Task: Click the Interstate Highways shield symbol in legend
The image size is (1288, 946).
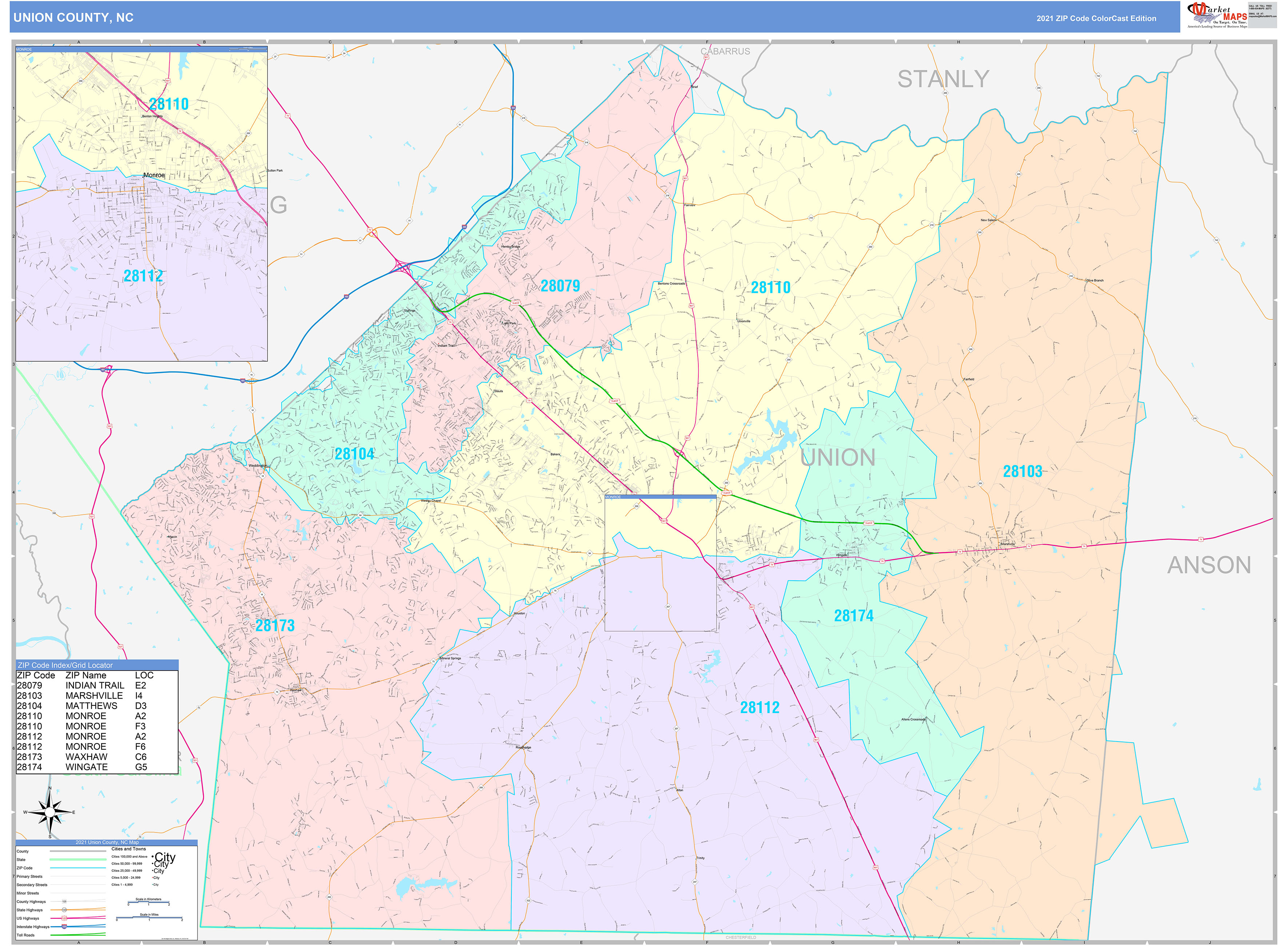Action: (x=64, y=926)
